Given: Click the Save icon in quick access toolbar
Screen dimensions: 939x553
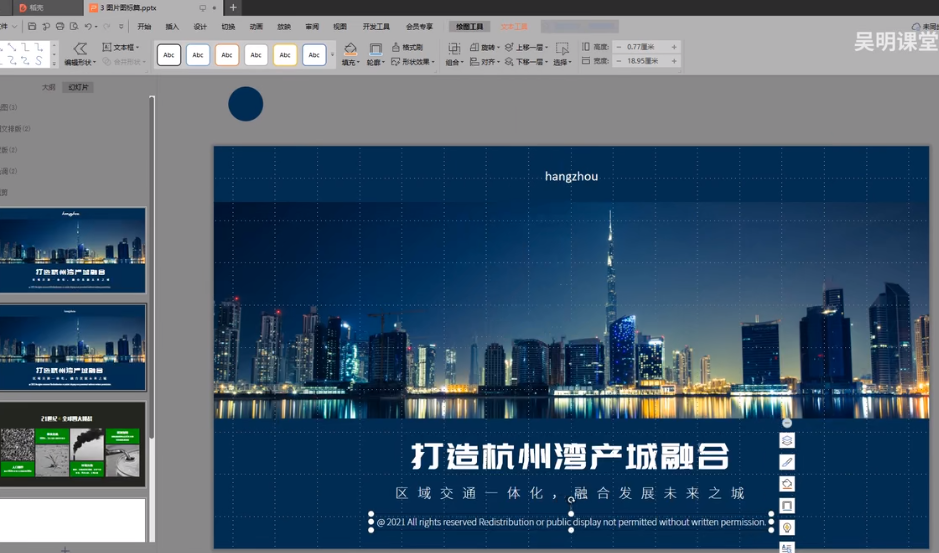Looking at the screenshot, I should click(x=32, y=26).
